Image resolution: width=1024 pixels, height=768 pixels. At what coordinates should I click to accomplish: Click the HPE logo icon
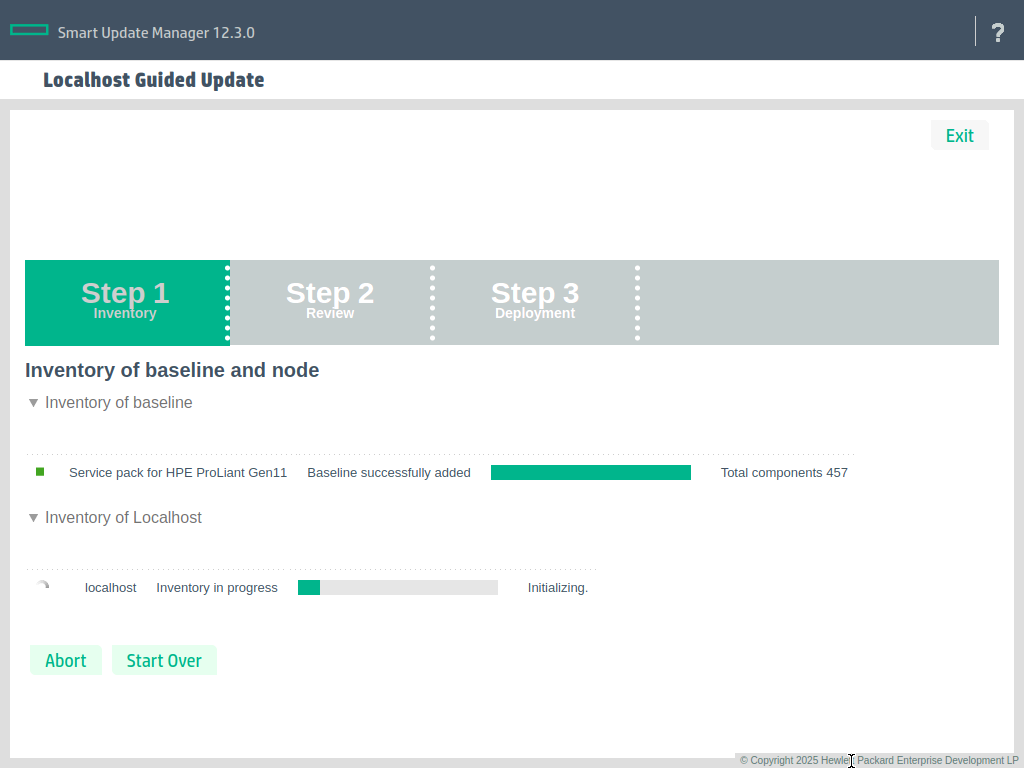tap(29, 30)
